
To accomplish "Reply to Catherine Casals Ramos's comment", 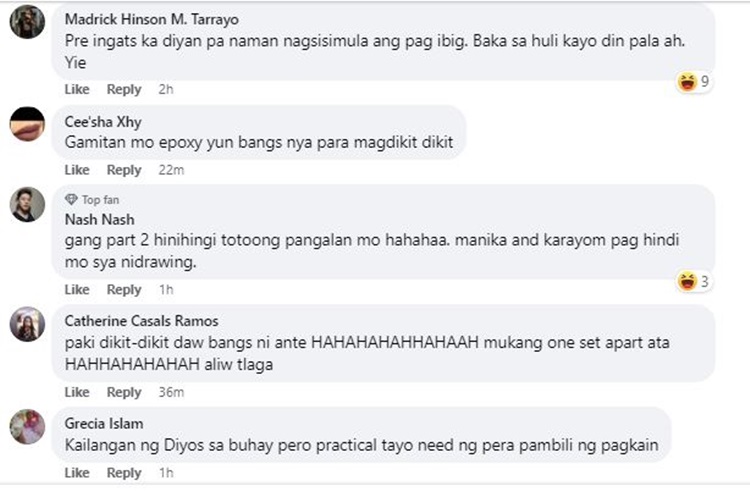I will click(x=124, y=392).
